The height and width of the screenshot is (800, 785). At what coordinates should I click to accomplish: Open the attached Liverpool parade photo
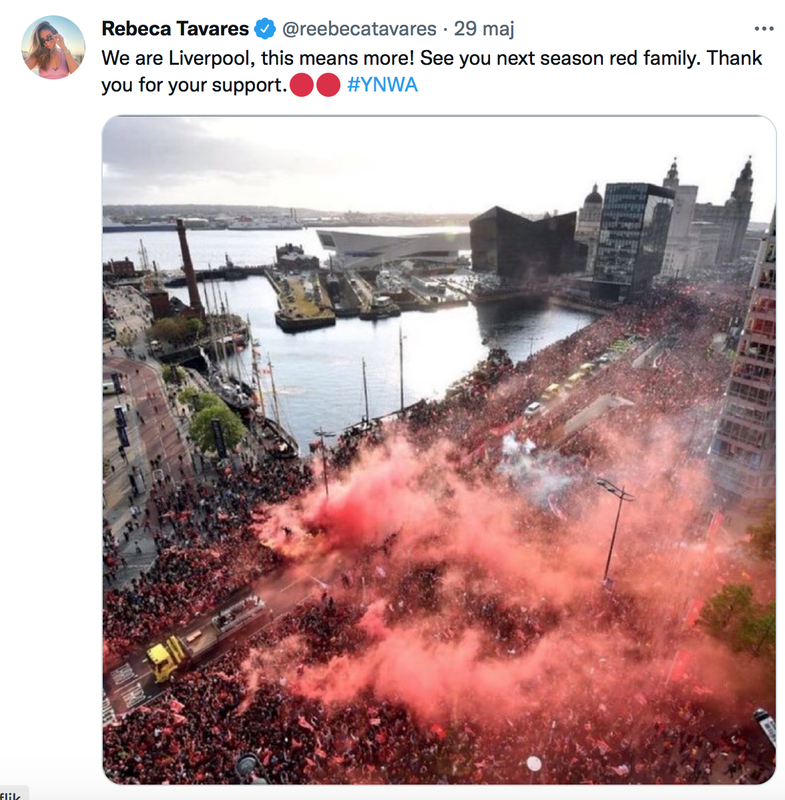pyautogui.click(x=439, y=449)
